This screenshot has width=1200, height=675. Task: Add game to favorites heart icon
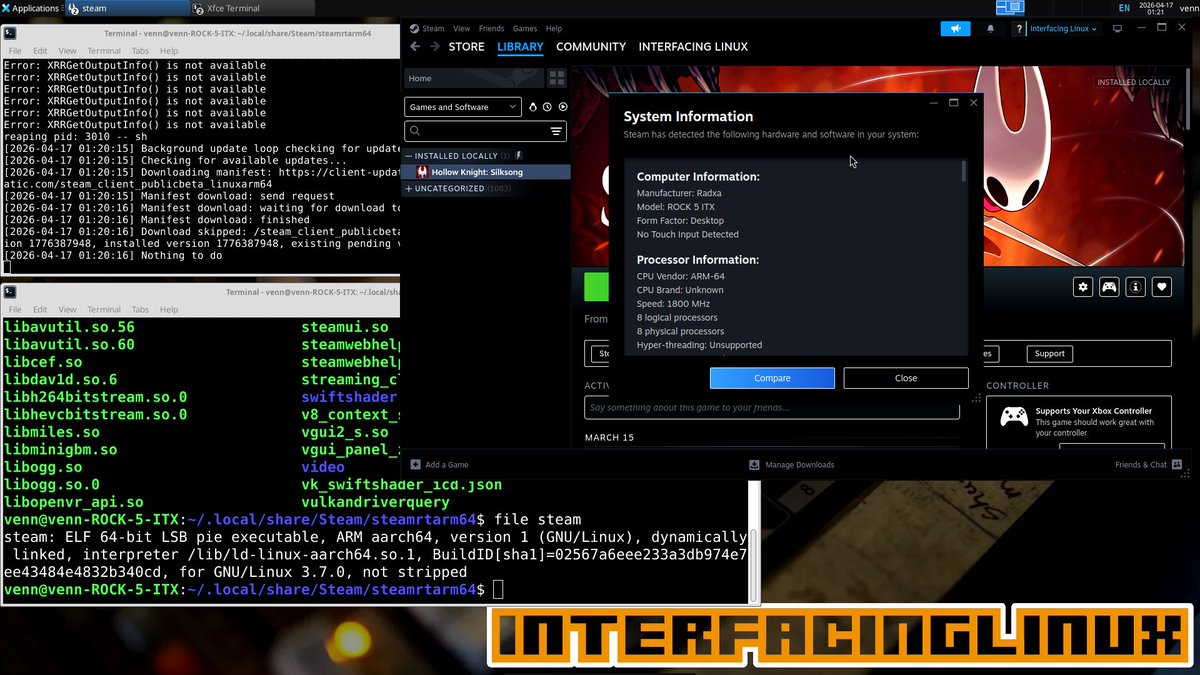click(x=1161, y=287)
